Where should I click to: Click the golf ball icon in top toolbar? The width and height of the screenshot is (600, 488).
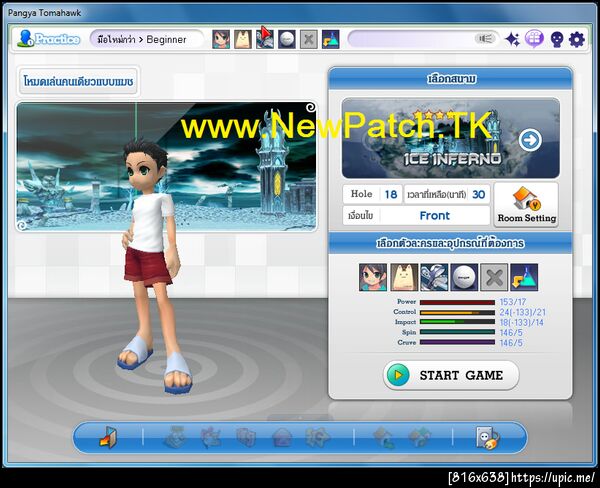click(x=287, y=39)
